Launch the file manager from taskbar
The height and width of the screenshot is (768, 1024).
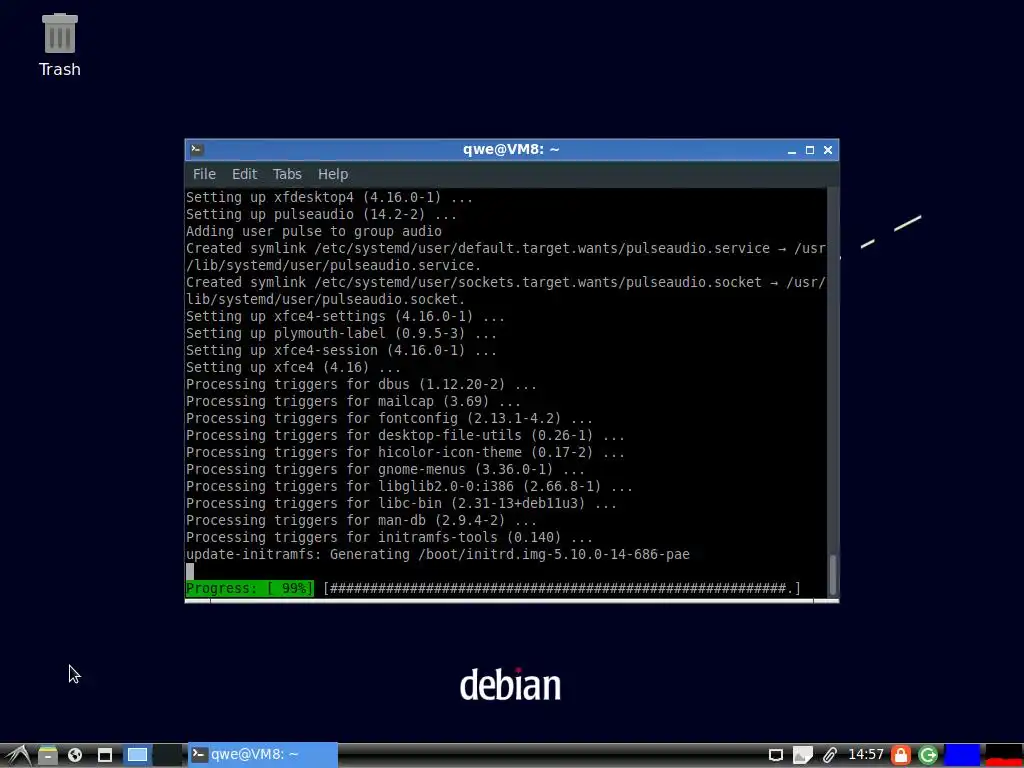coord(48,755)
